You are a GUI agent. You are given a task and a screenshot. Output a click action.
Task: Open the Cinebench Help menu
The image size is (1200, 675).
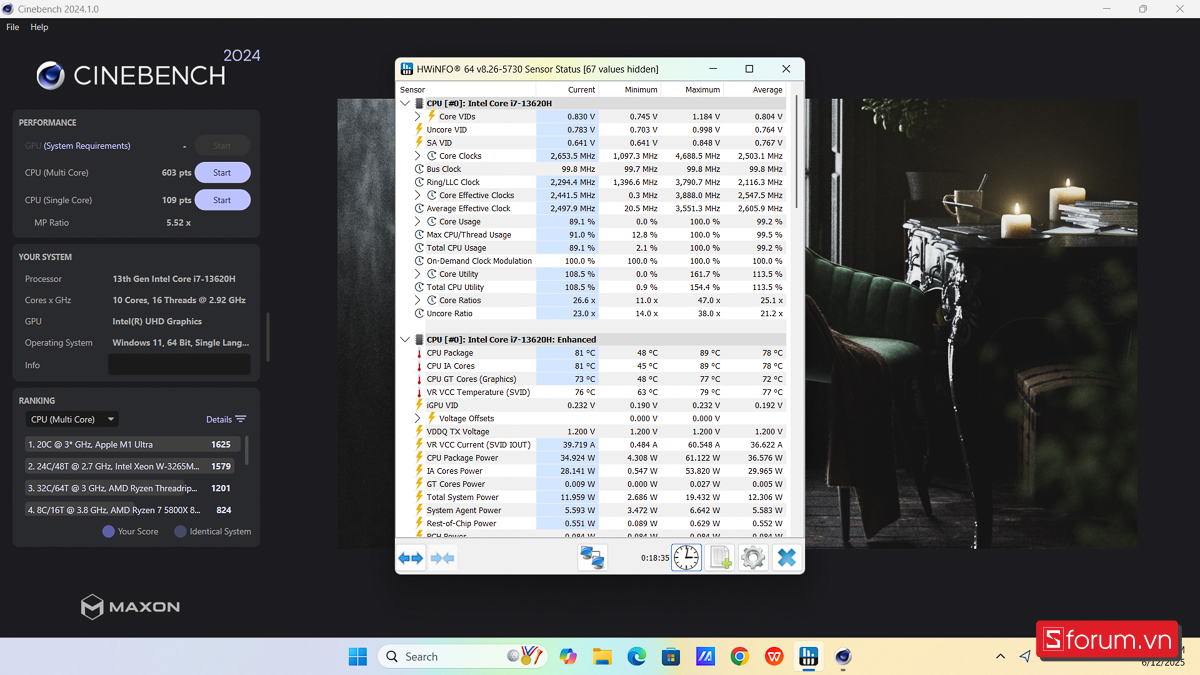tap(39, 27)
